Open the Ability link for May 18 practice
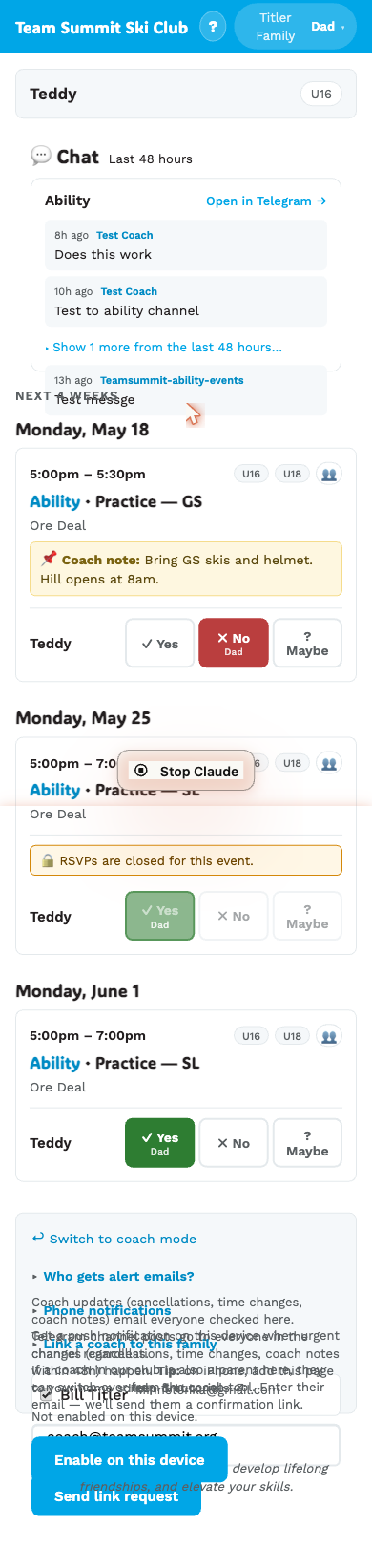 [x=54, y=501]
